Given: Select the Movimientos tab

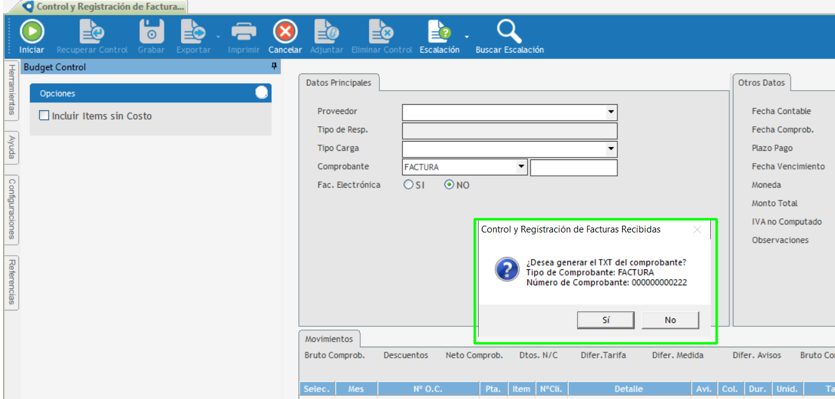Looking at the screenshot, I should (x=329, y=339).
